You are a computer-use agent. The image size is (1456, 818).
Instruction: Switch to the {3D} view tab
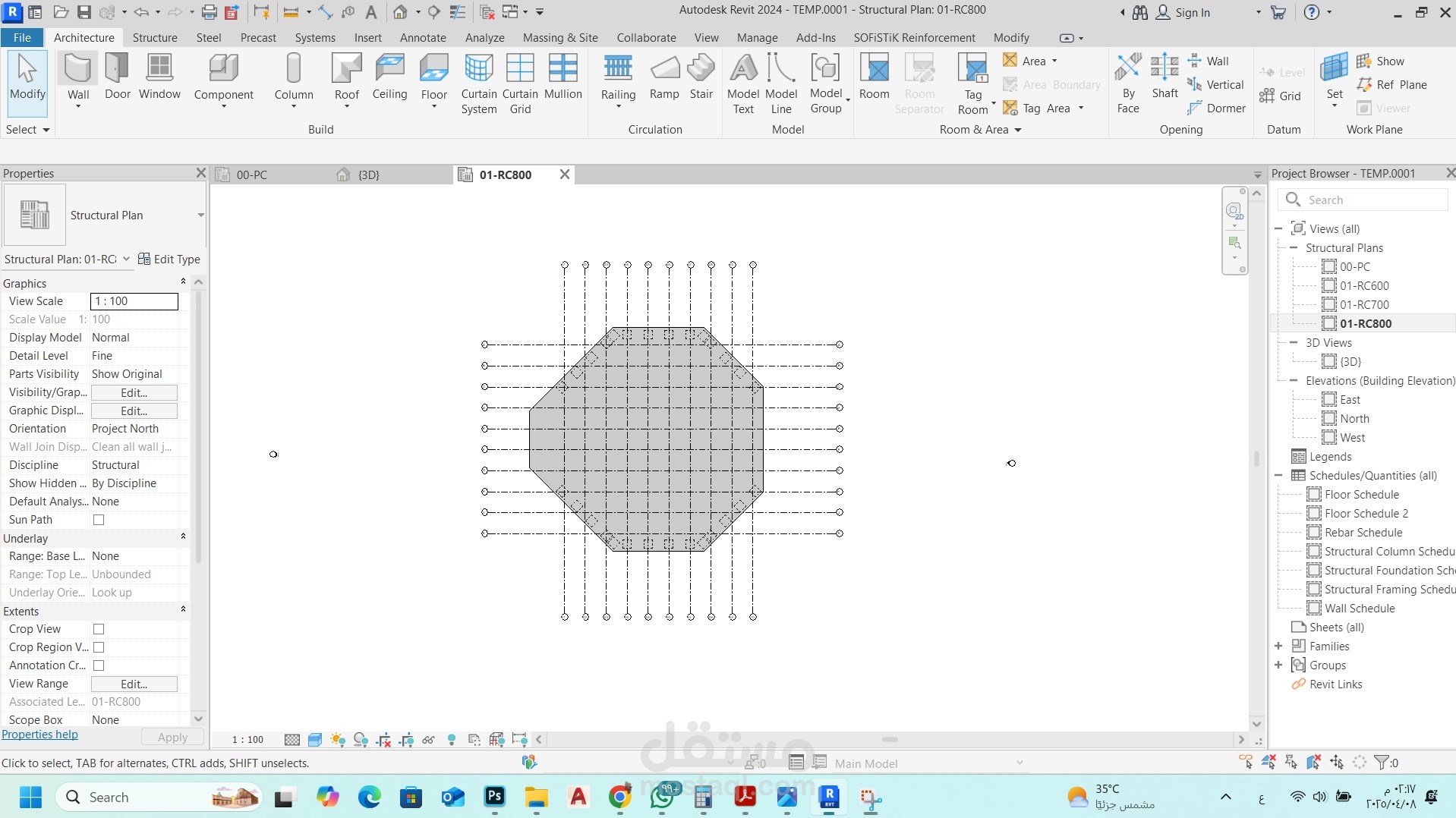click(x=368, y=175)
